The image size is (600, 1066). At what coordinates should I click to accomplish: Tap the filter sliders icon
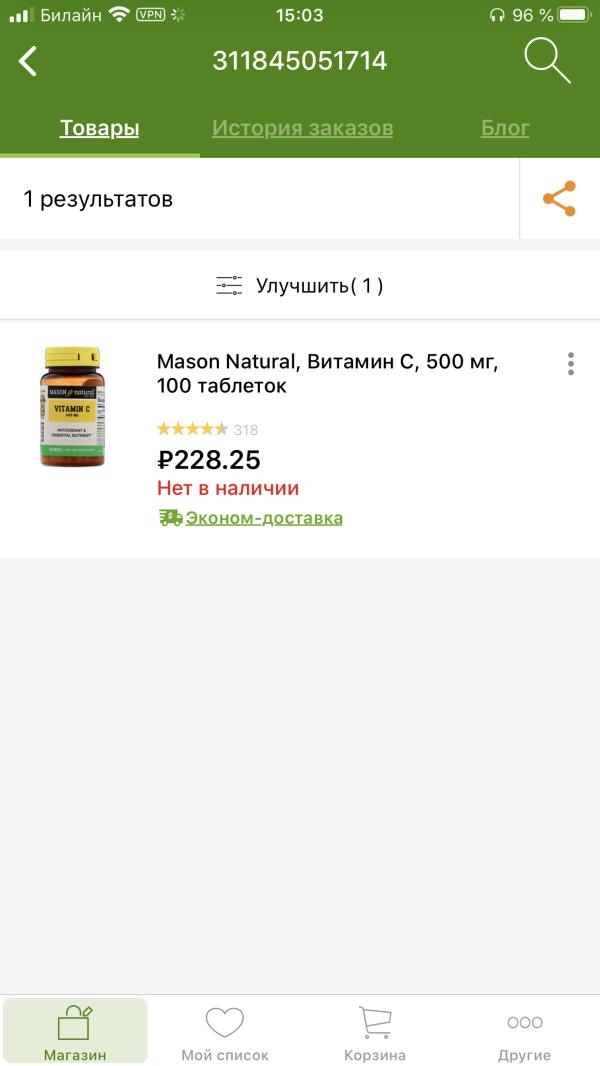[229, 286]
